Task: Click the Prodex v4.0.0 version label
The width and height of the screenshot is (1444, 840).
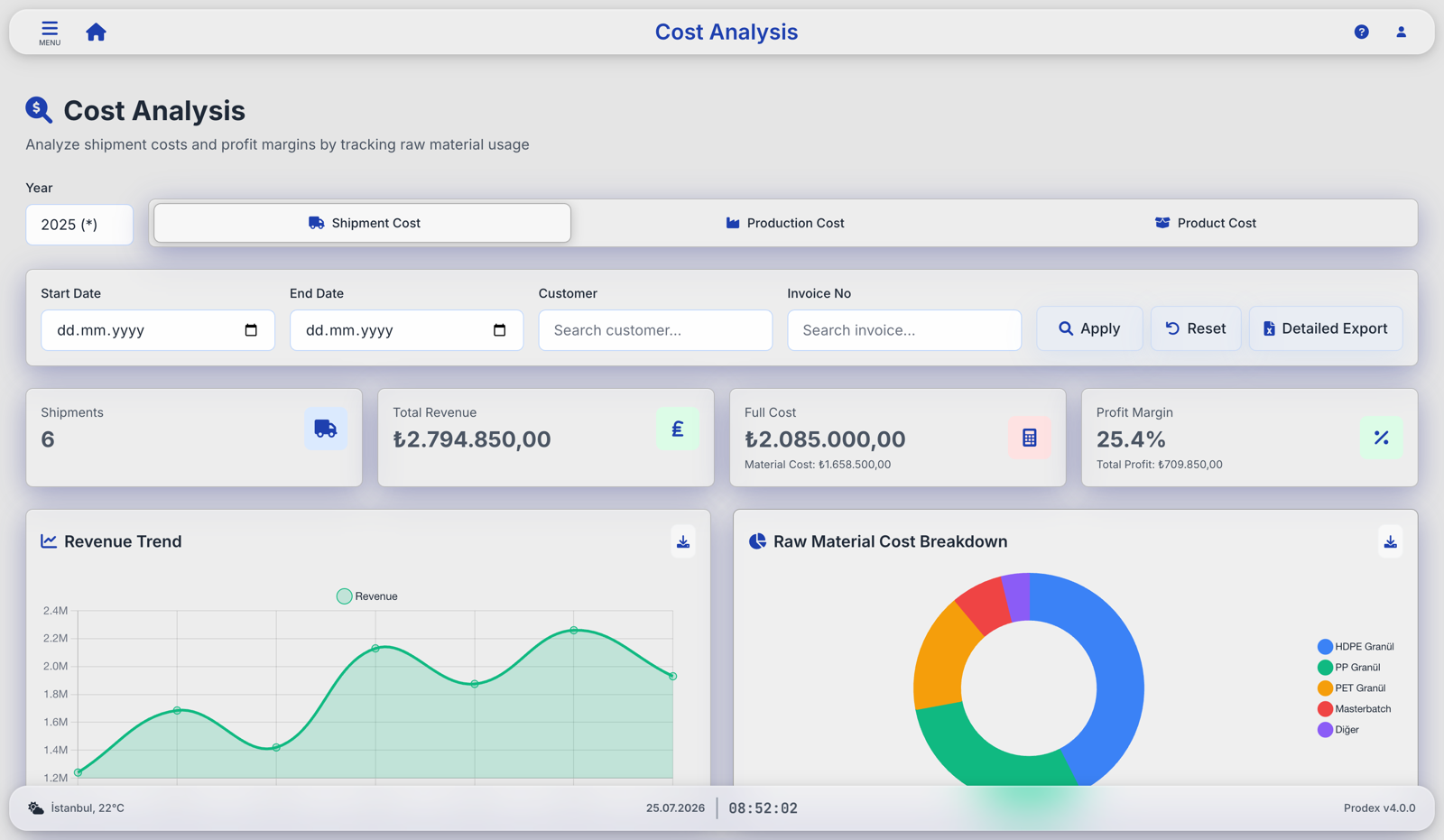Action: (x=1379, y=808)
